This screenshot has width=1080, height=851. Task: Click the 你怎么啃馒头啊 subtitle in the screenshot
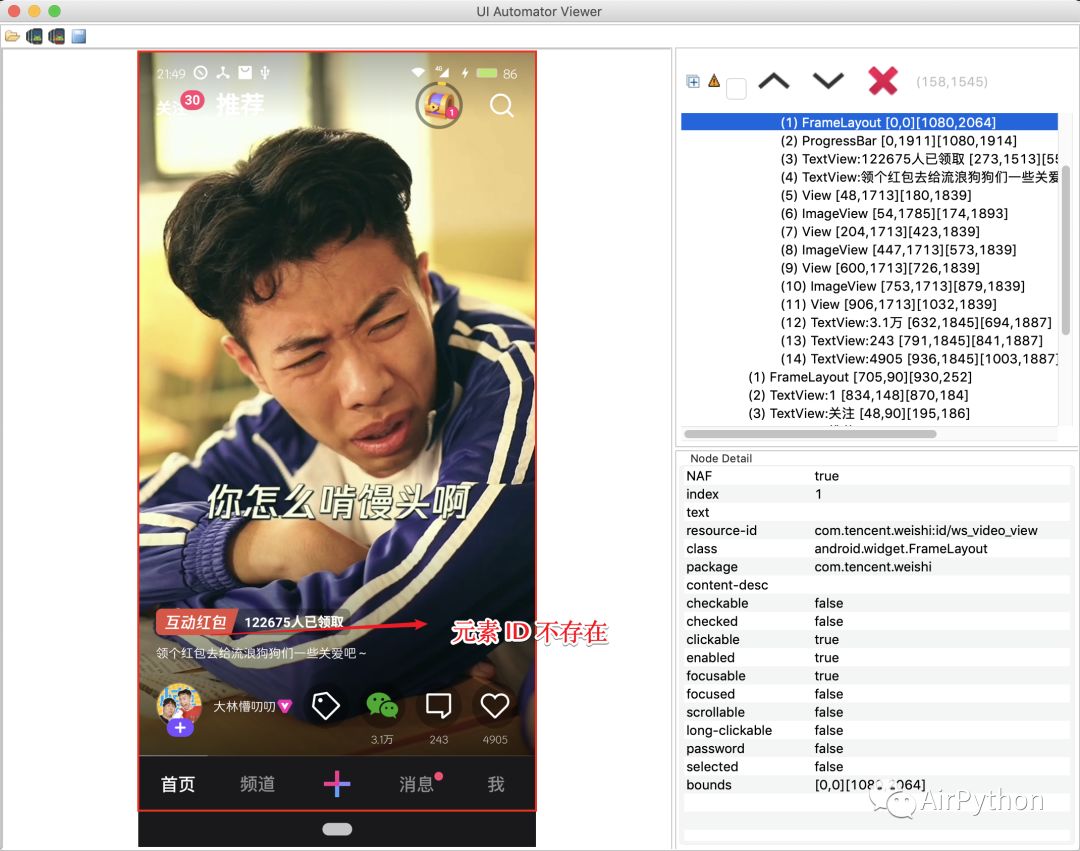(x=338, y=501)
